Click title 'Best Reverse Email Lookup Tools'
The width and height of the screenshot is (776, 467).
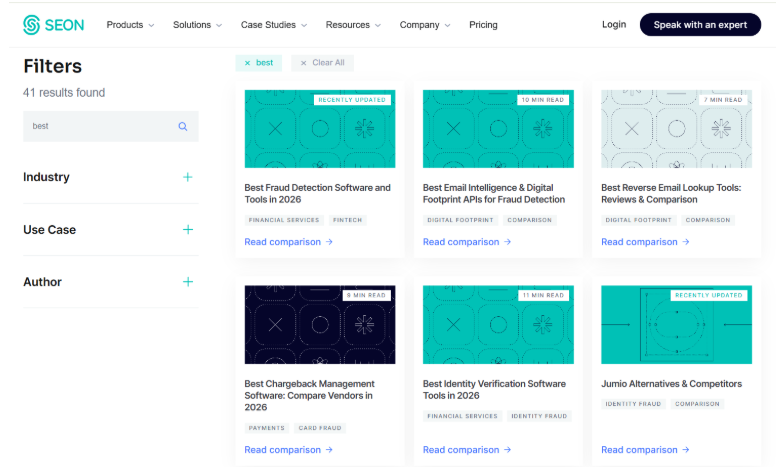[671, 193]
